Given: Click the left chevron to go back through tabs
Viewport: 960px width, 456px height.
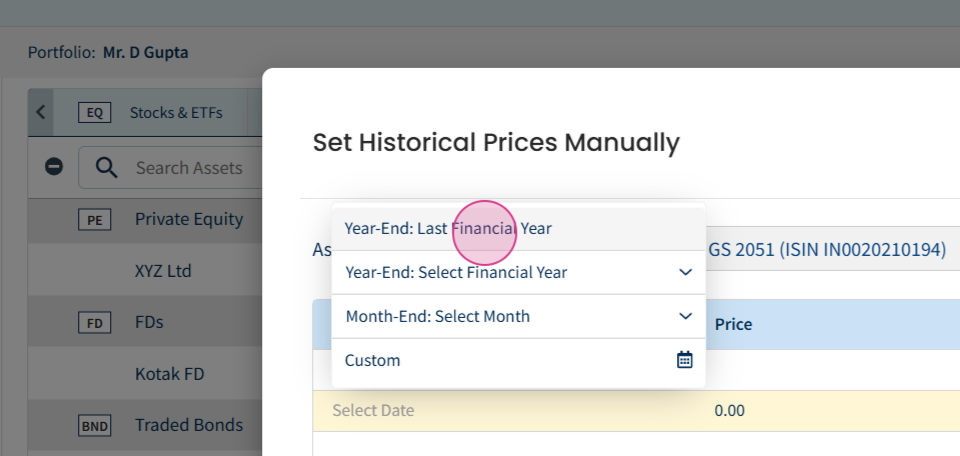Looking at the screenshot, I should [x=40, y=112].
